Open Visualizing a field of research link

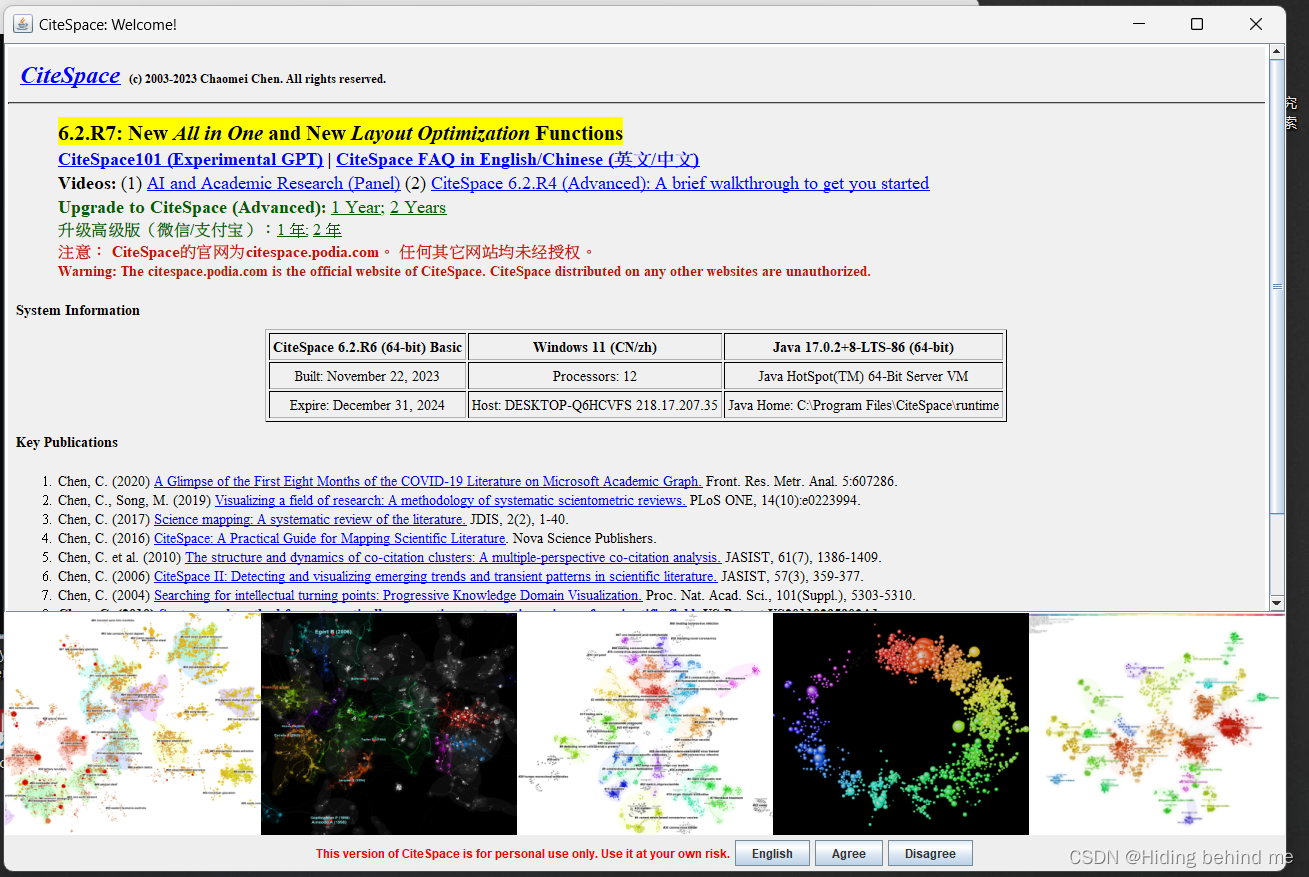[450, 500]
